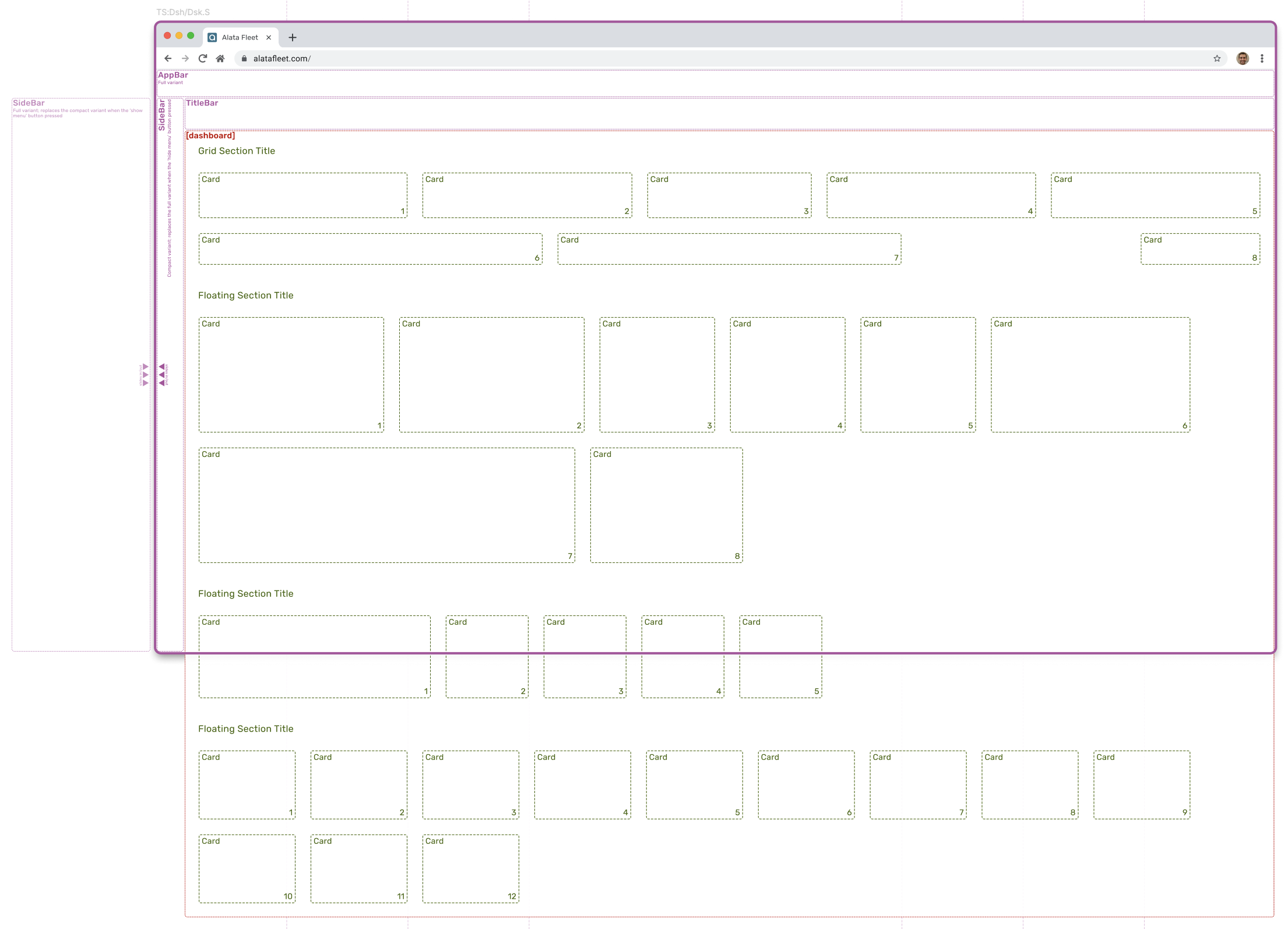Click the browser forward arrow
This screenshot has width=1288, height=929.
(x=185, y=58)
